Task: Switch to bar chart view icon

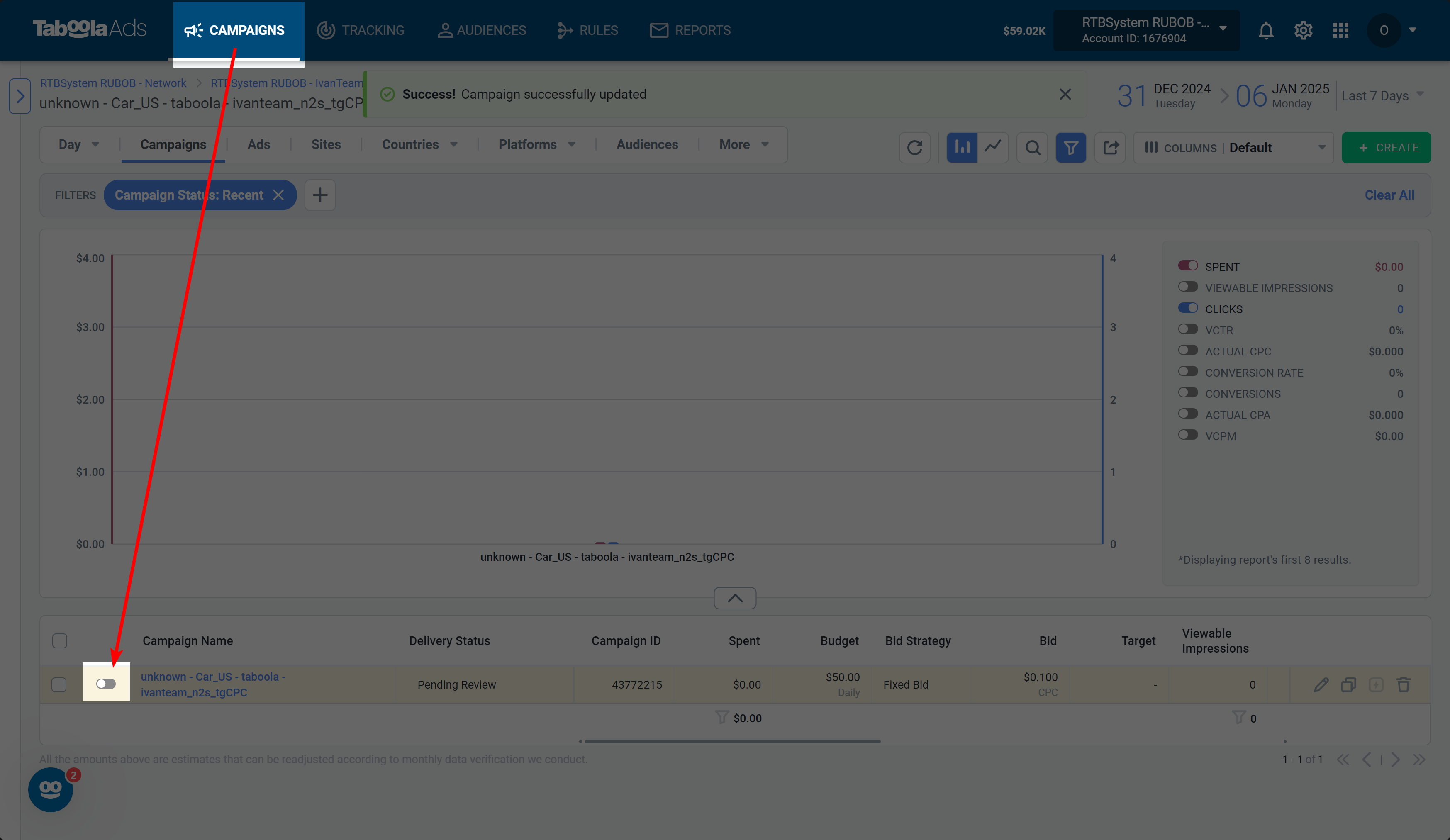Action: (x=962, y=147)
